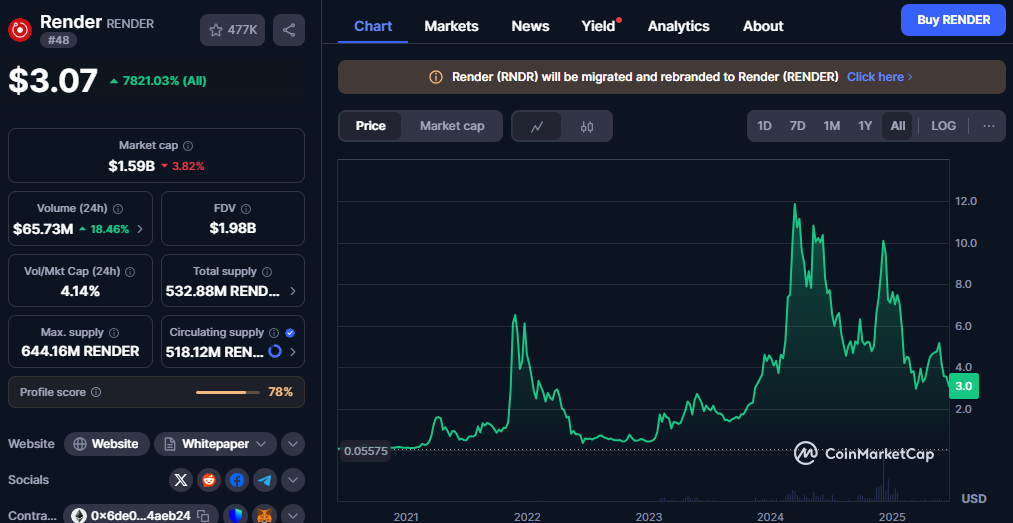Click the #48 rank badge
Screen dimensions: 1013x523
pyautogui.click(x=59, y=40)
